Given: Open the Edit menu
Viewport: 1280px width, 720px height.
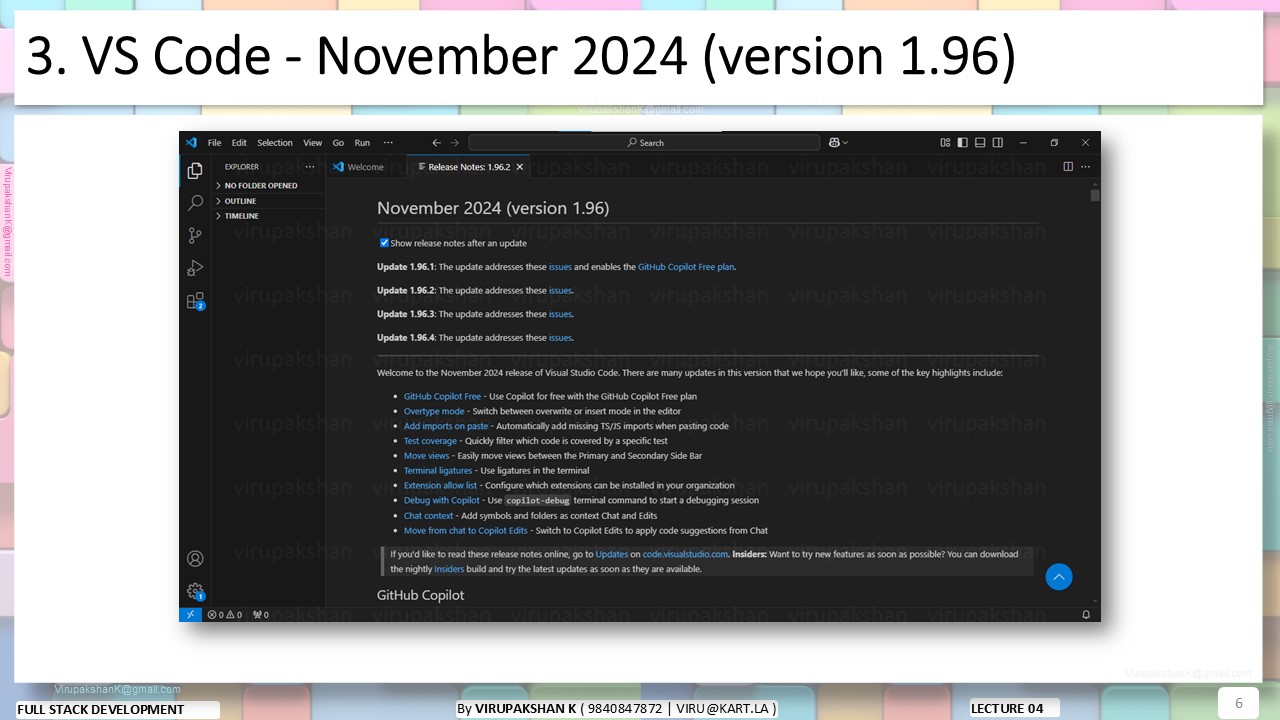Looking at the screenshot, I should click(239, 143).
